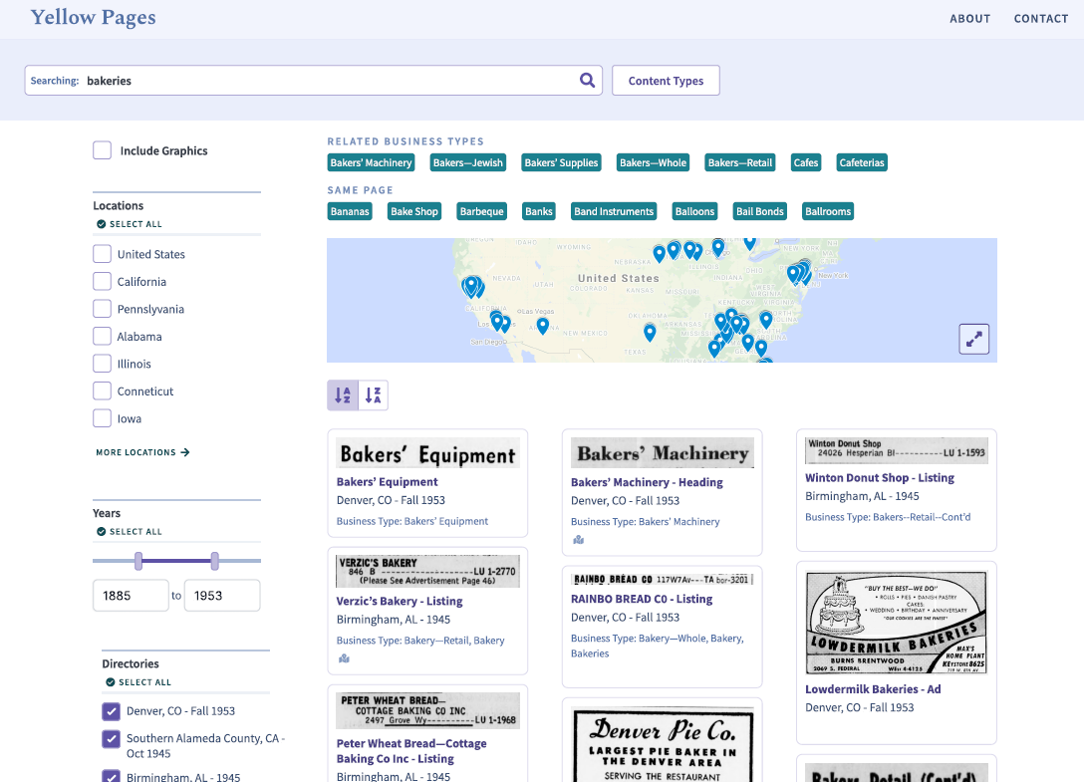The width and height of the screenshot is (1084, 782).
Task: Focus the bakeries search field
Action: point(314,80)
